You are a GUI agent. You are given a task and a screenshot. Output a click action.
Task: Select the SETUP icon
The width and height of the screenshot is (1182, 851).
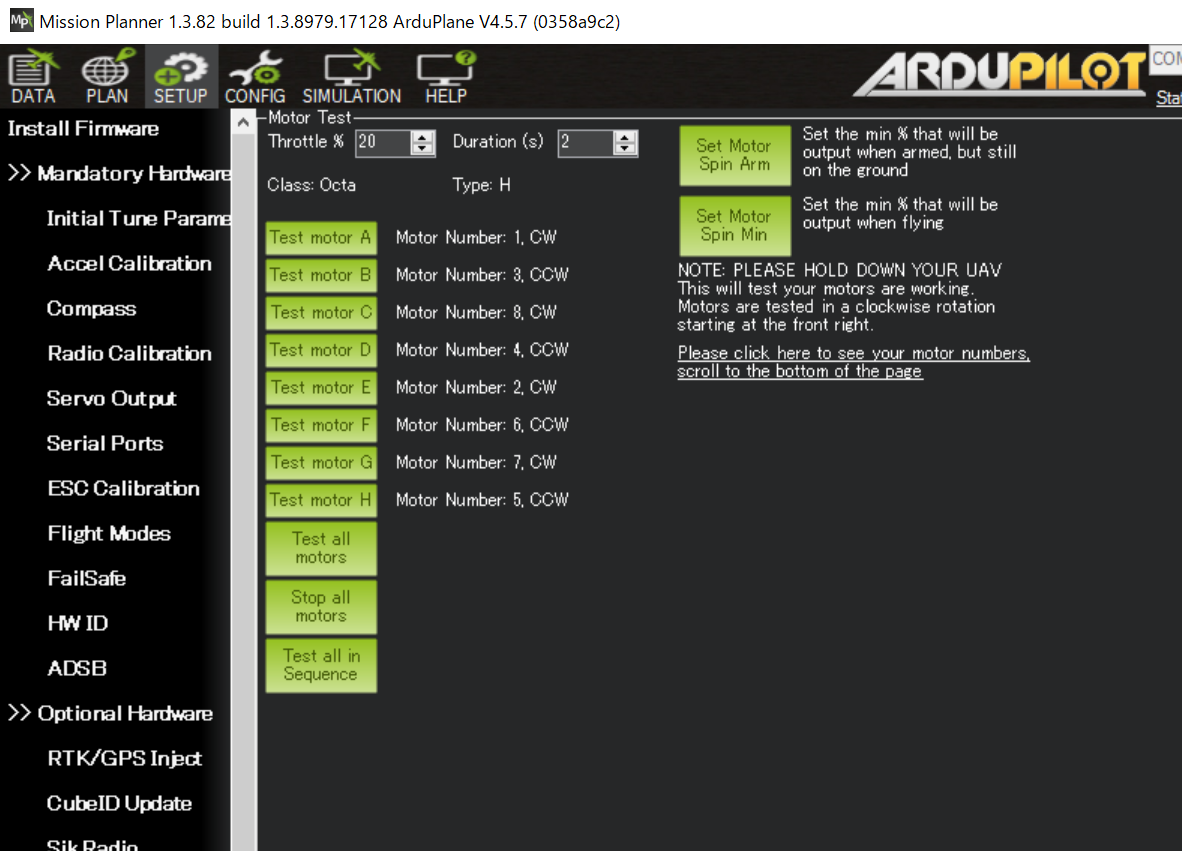click(180, 75)
